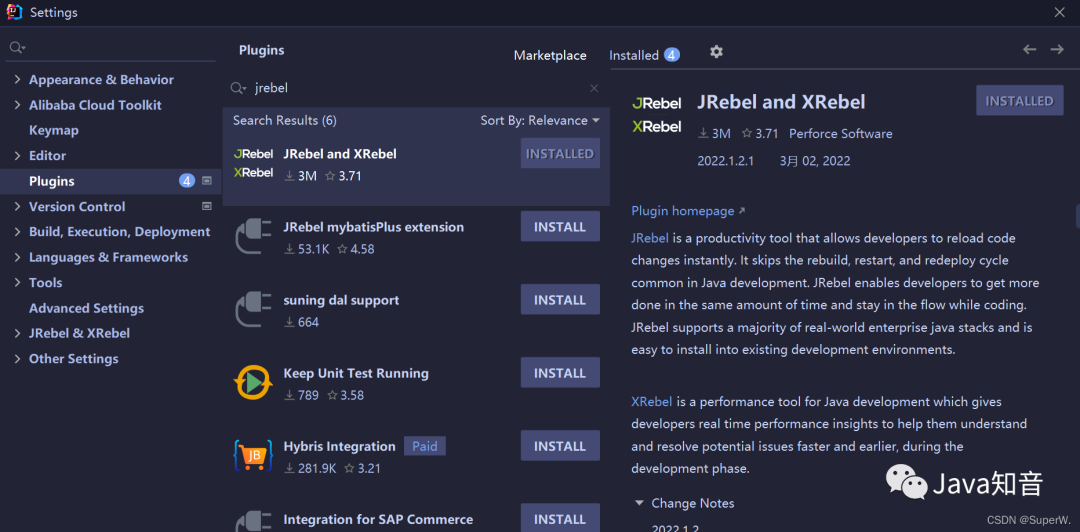
Task: Click the XRebel link in description
Action: pos(652,401)
